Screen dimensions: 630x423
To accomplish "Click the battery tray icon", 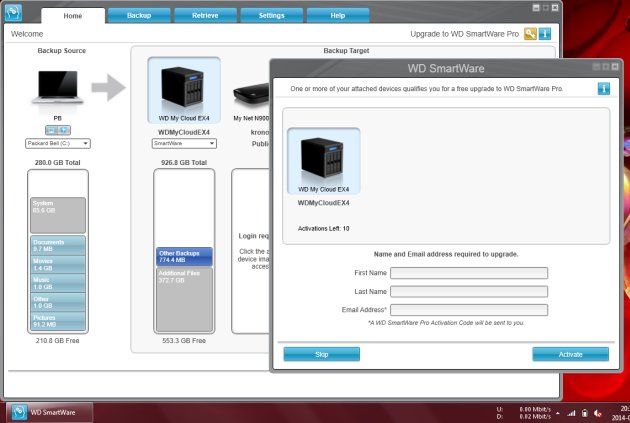I will pyautogui.click(x=585, y=413).
